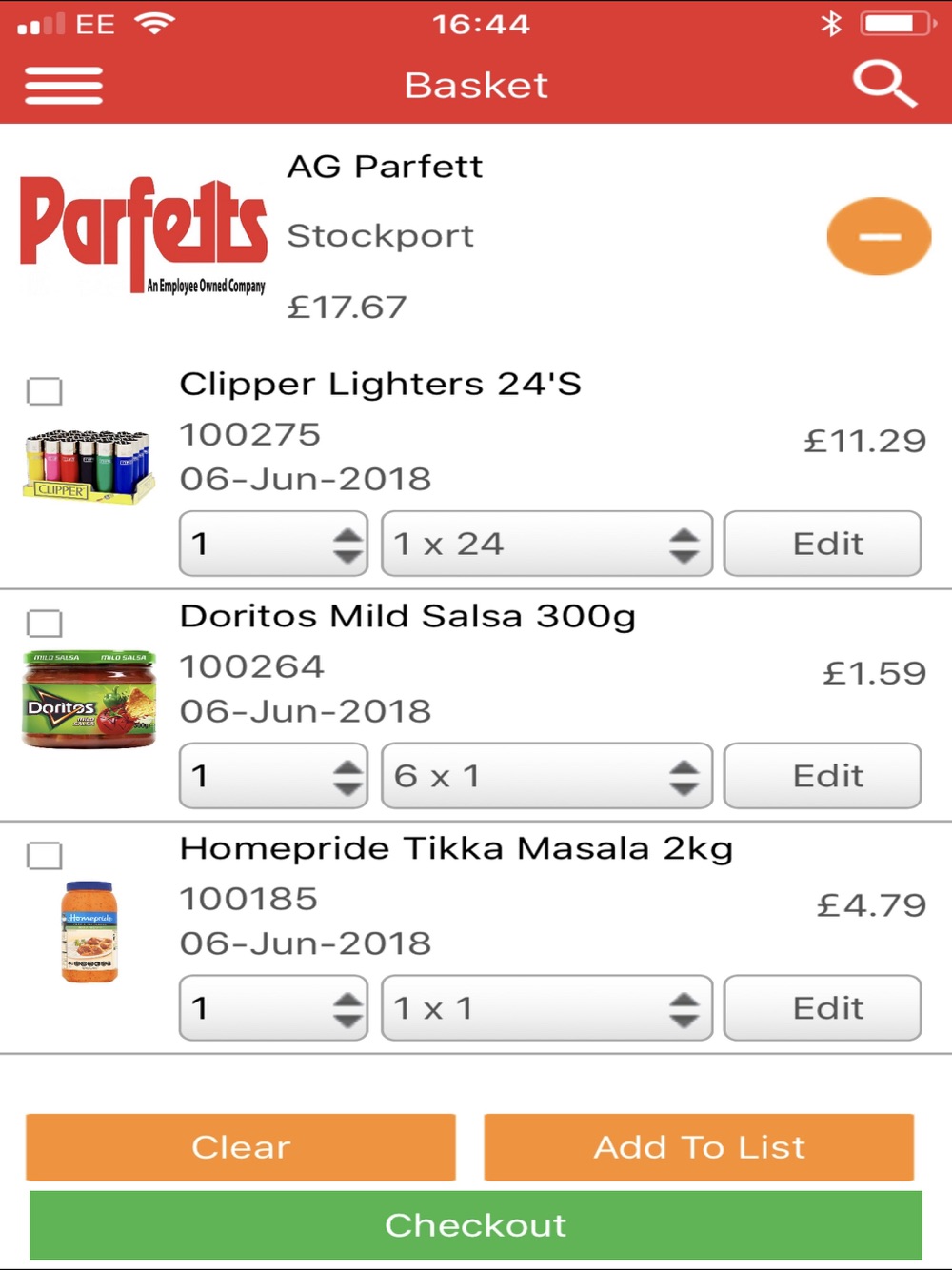Clear the basket
Screen dimensions: 952x1270
click(x=241, y=1147)
